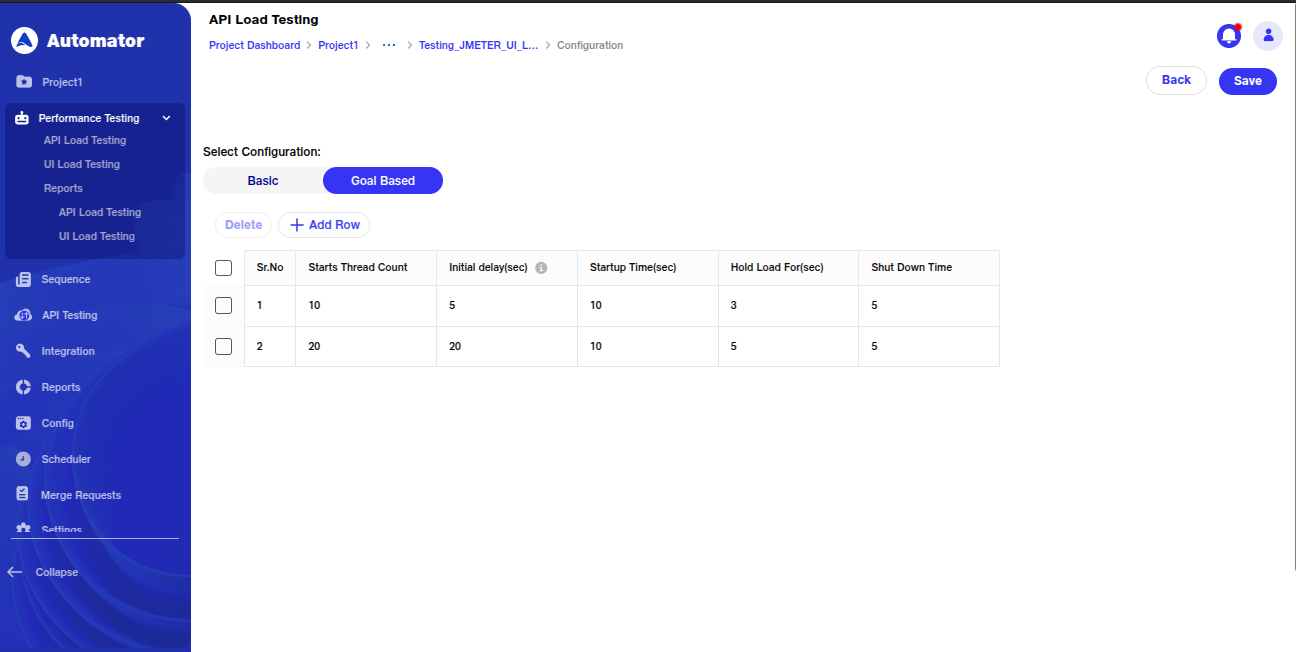Viewport: 1296px width, 652px height.
Task: Click the Configuration breadcrumb text
Action: coord(590,45)
